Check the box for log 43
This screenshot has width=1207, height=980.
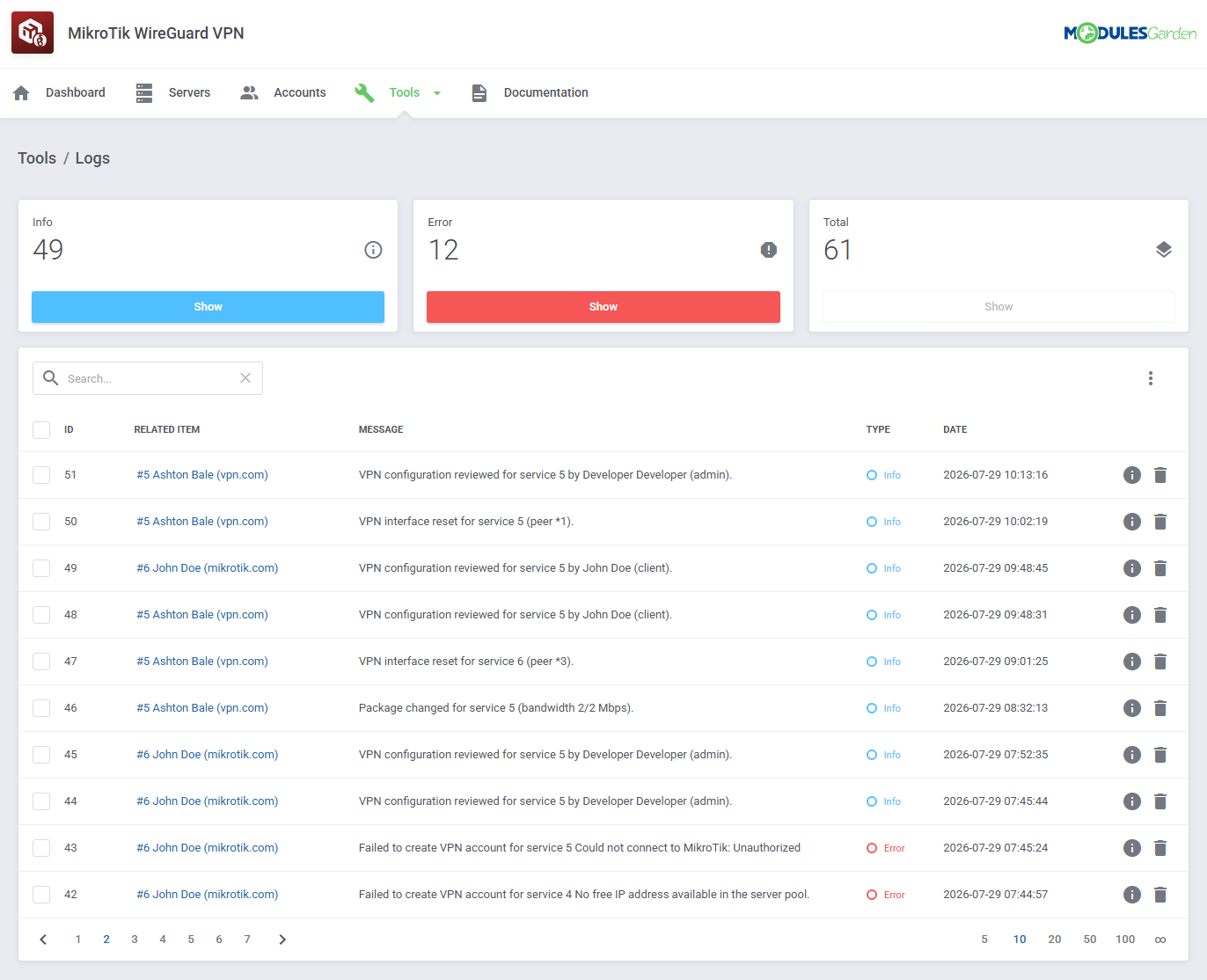(x=41, y=848)
